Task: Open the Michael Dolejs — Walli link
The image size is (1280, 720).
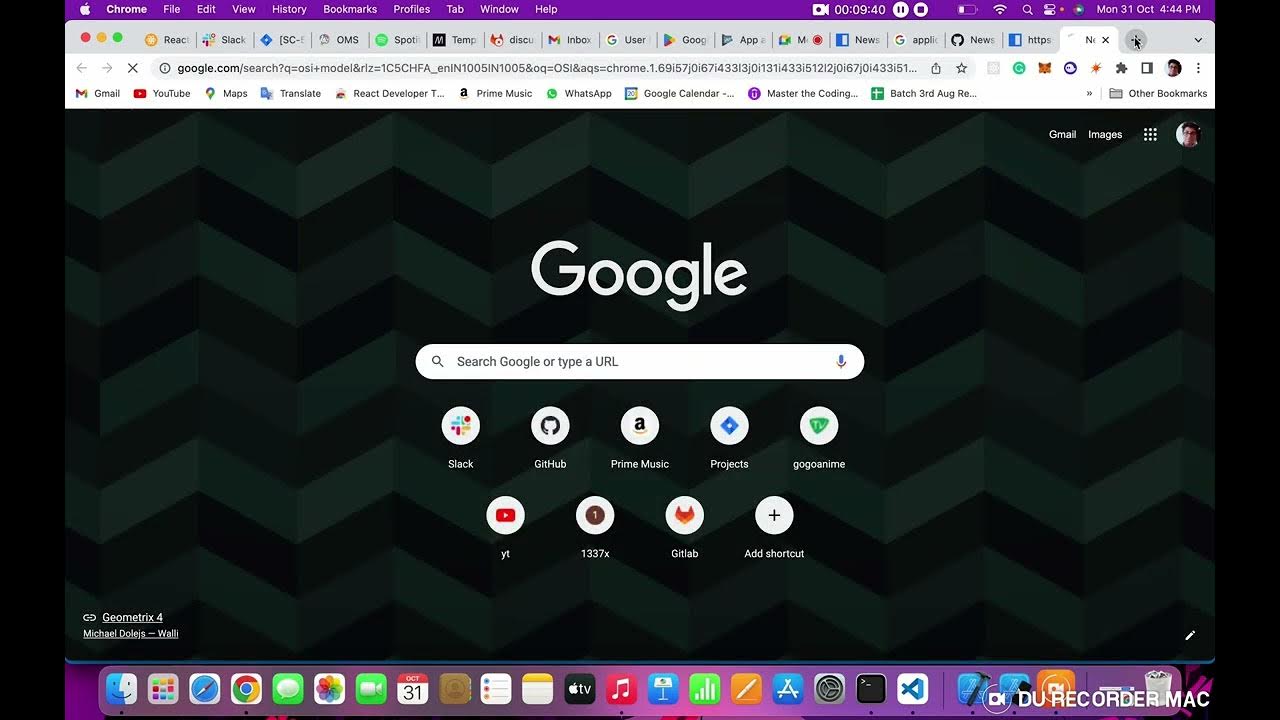Action: [x=131, y=633]
